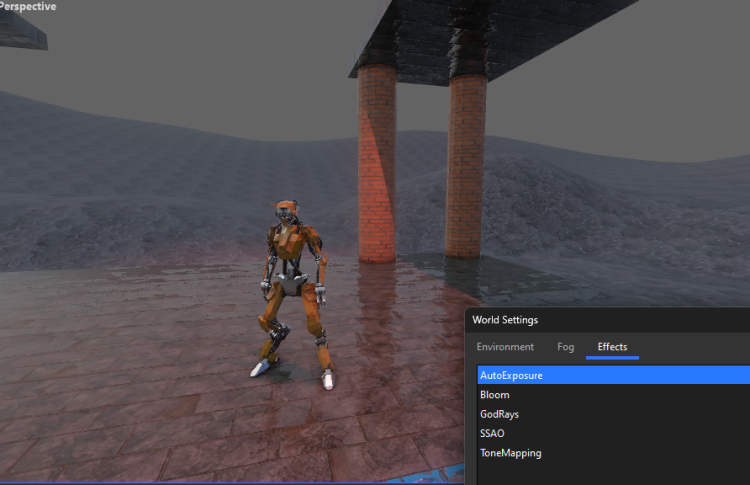Select the right brick pillar

[x=466, y=165]
